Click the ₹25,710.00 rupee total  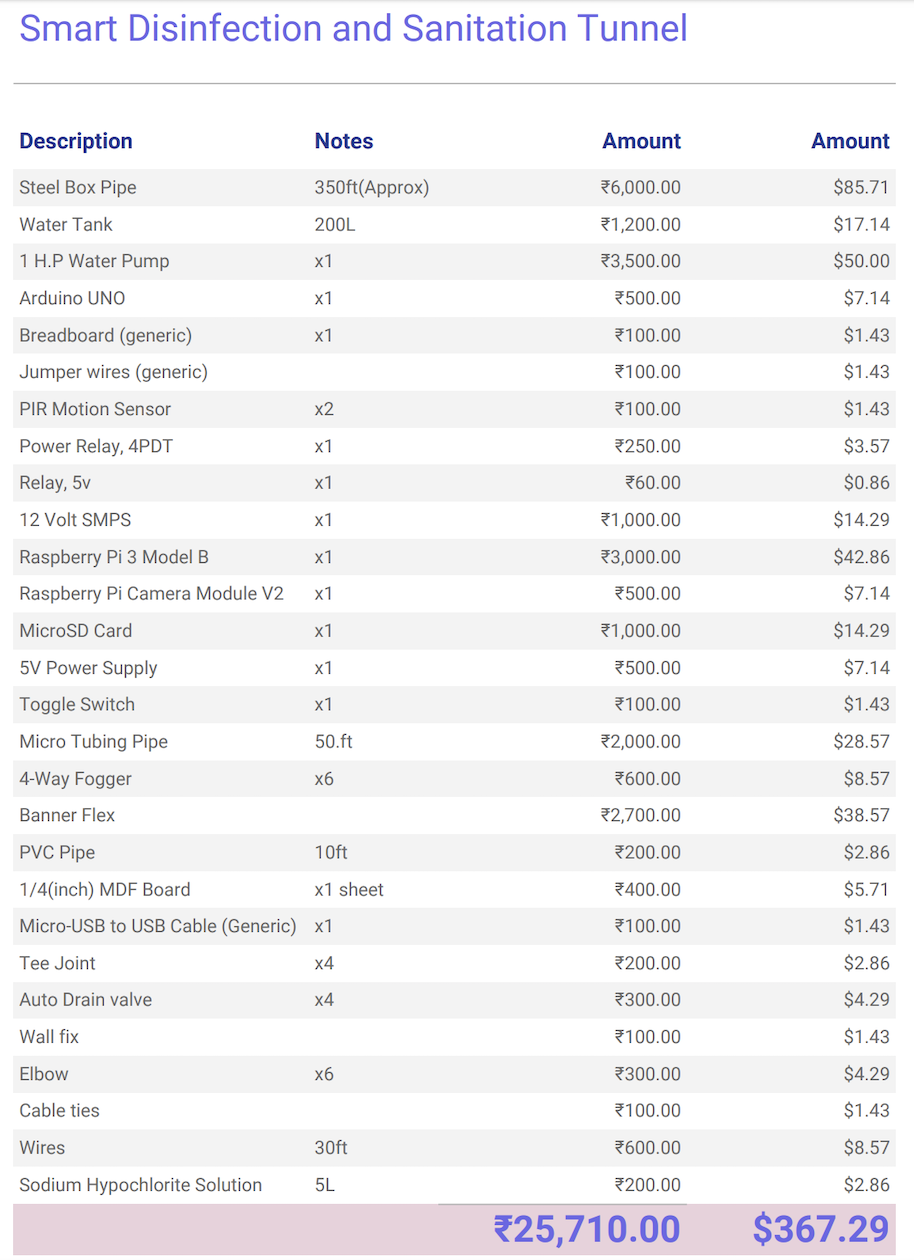tap(587, 1229)
